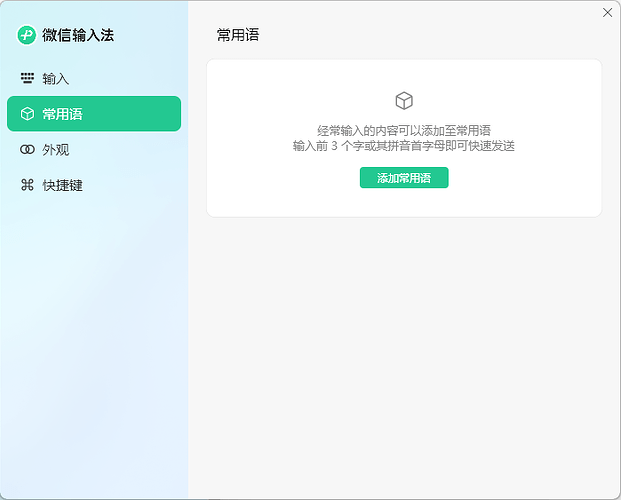Click the command-key icon beside 快捷键

[27, 185]
